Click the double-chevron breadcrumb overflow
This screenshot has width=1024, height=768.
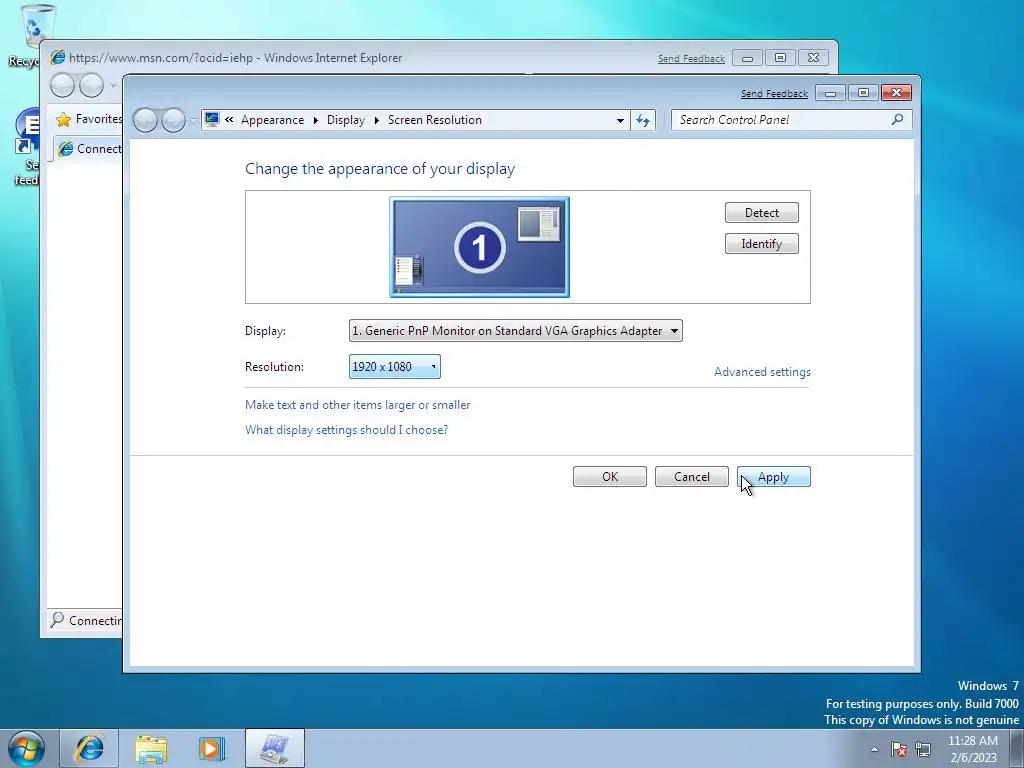(229, 120)
